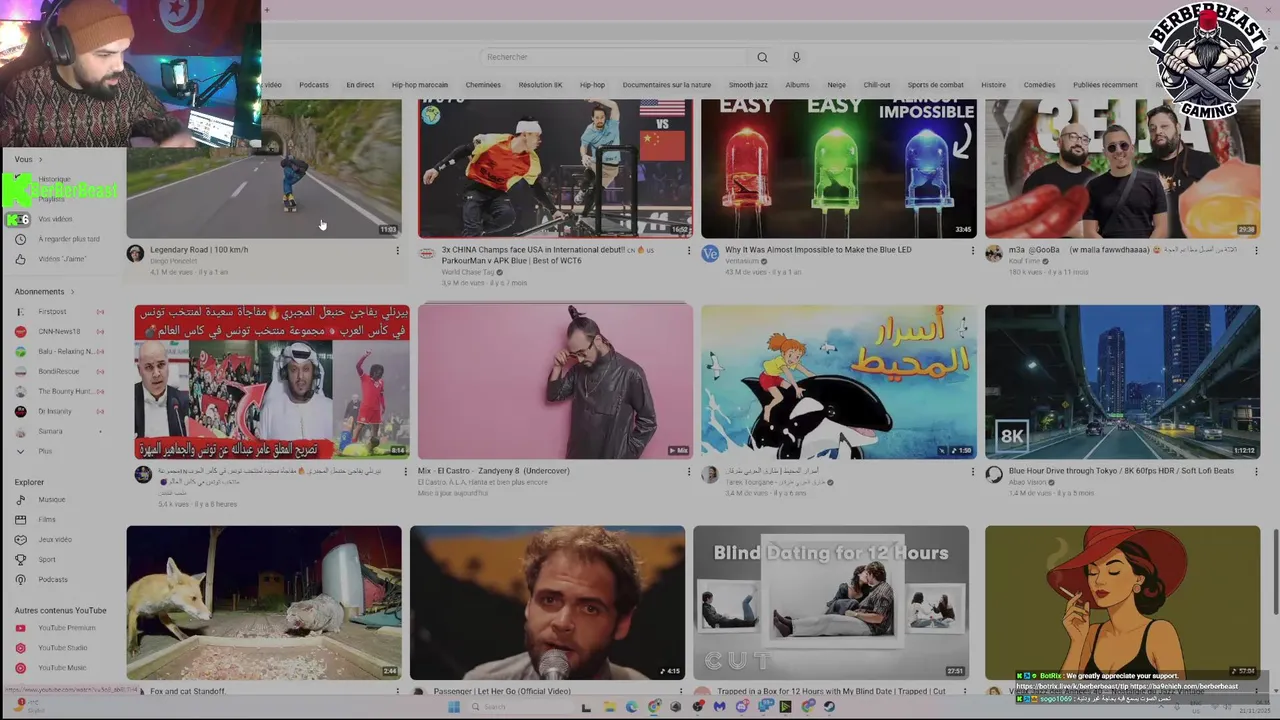Open Jeux vidéo in Explorer section
The width and height of the screenshot is (1280, 720).
55,540
